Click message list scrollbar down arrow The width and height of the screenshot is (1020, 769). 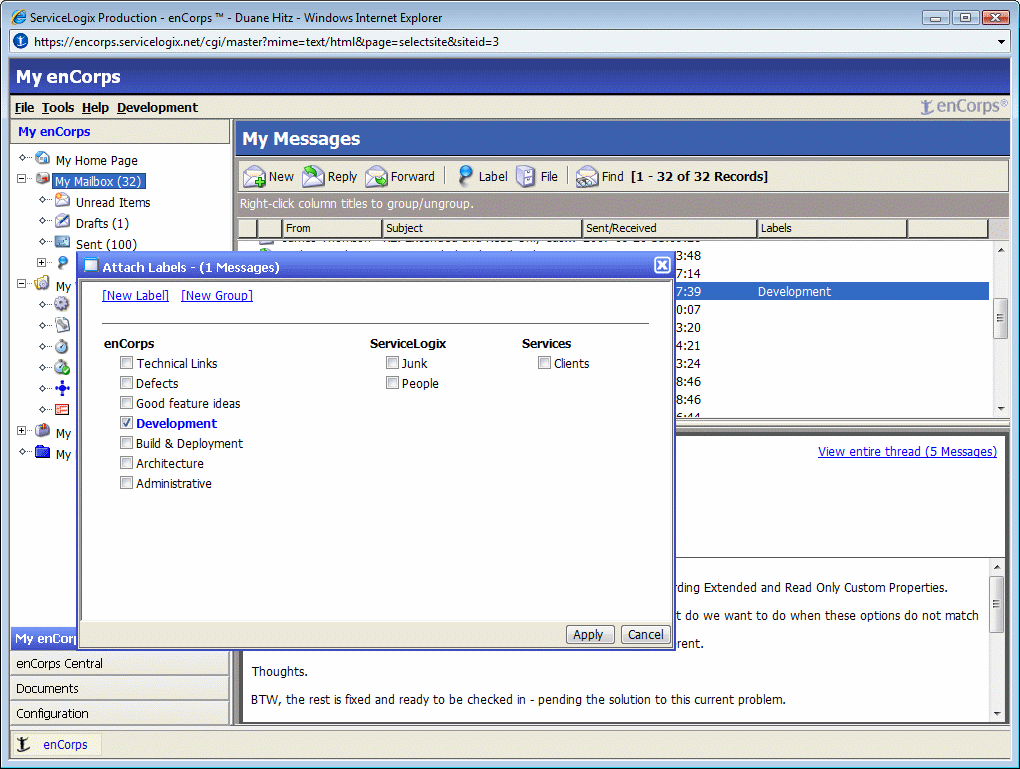point(1001,409)
